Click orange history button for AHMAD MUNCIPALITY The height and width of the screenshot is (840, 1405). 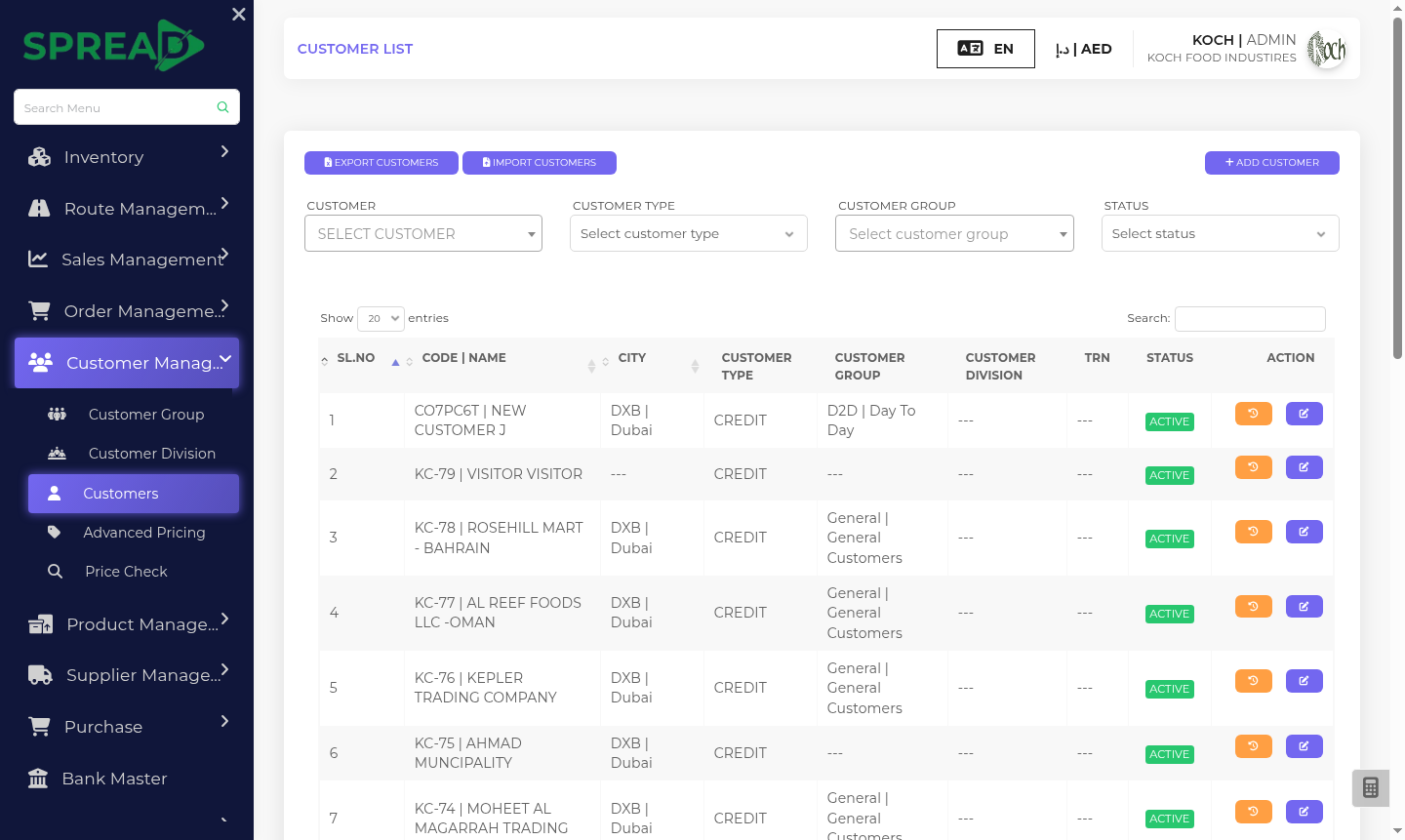tap(1254, 746)
